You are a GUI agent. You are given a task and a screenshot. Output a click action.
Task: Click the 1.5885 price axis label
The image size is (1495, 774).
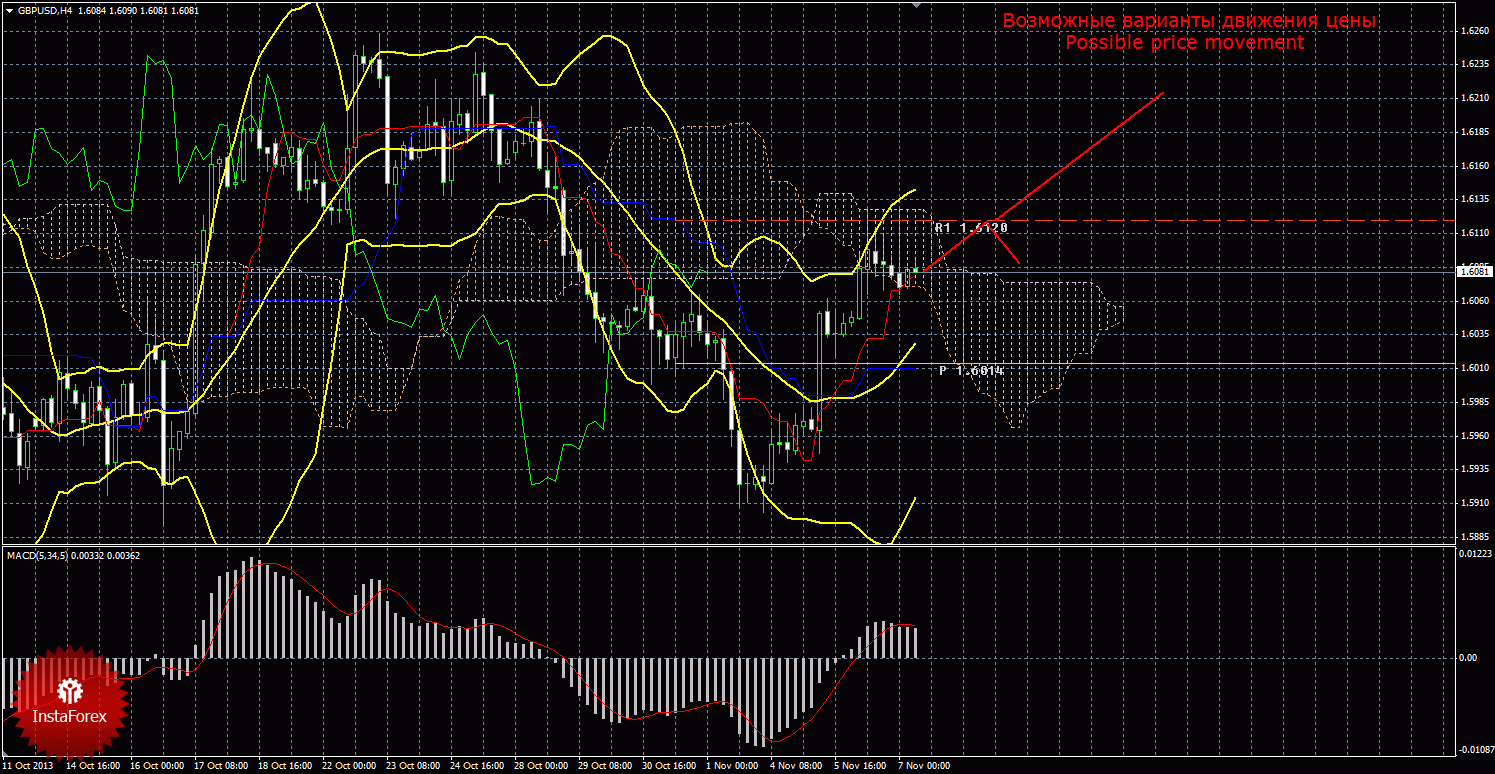[x=1473, y=537]
